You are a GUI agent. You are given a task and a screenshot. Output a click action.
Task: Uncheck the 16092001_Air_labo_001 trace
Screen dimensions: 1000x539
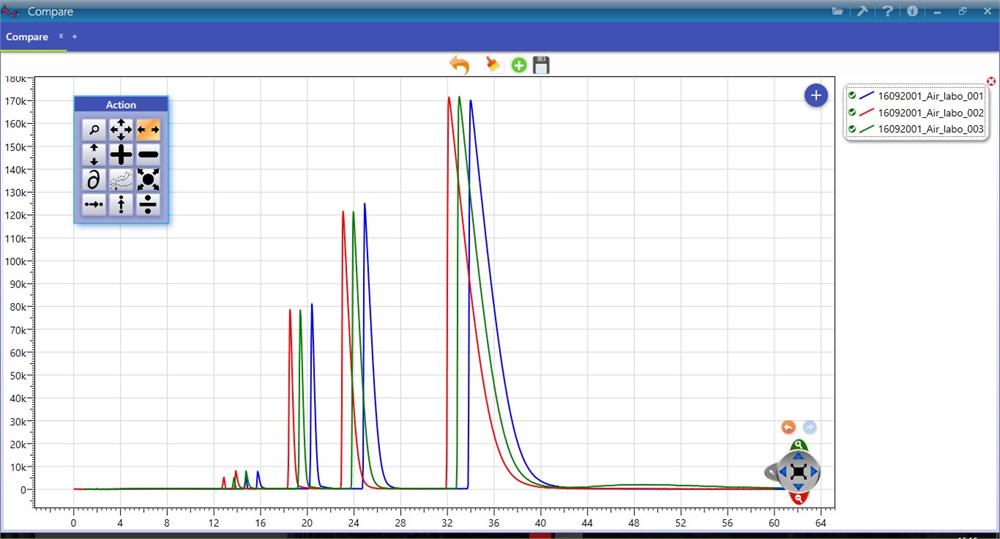pos(852,95)
